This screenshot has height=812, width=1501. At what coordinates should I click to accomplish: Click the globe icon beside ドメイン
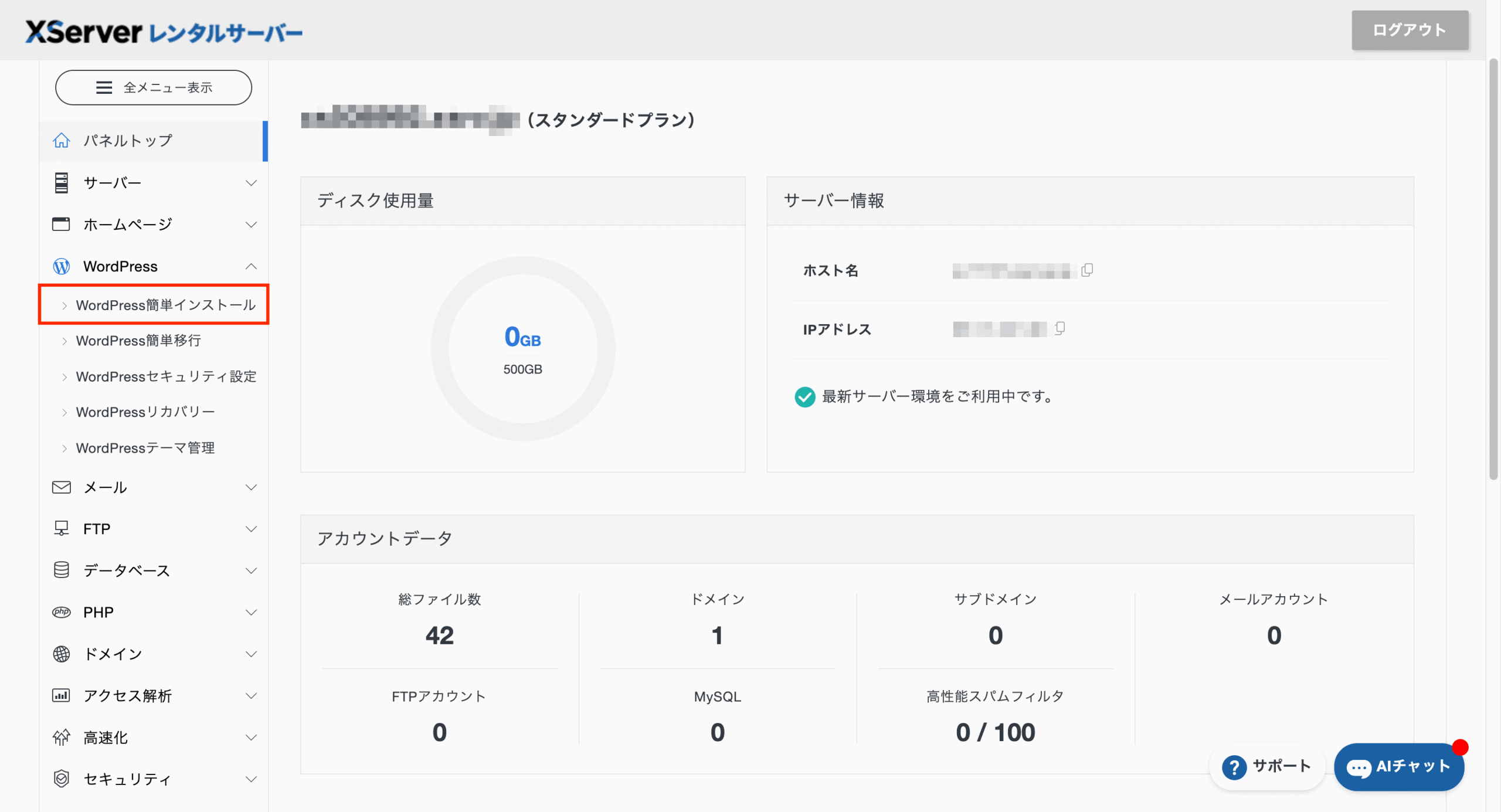pyautogui.click(x=62, y=654)
